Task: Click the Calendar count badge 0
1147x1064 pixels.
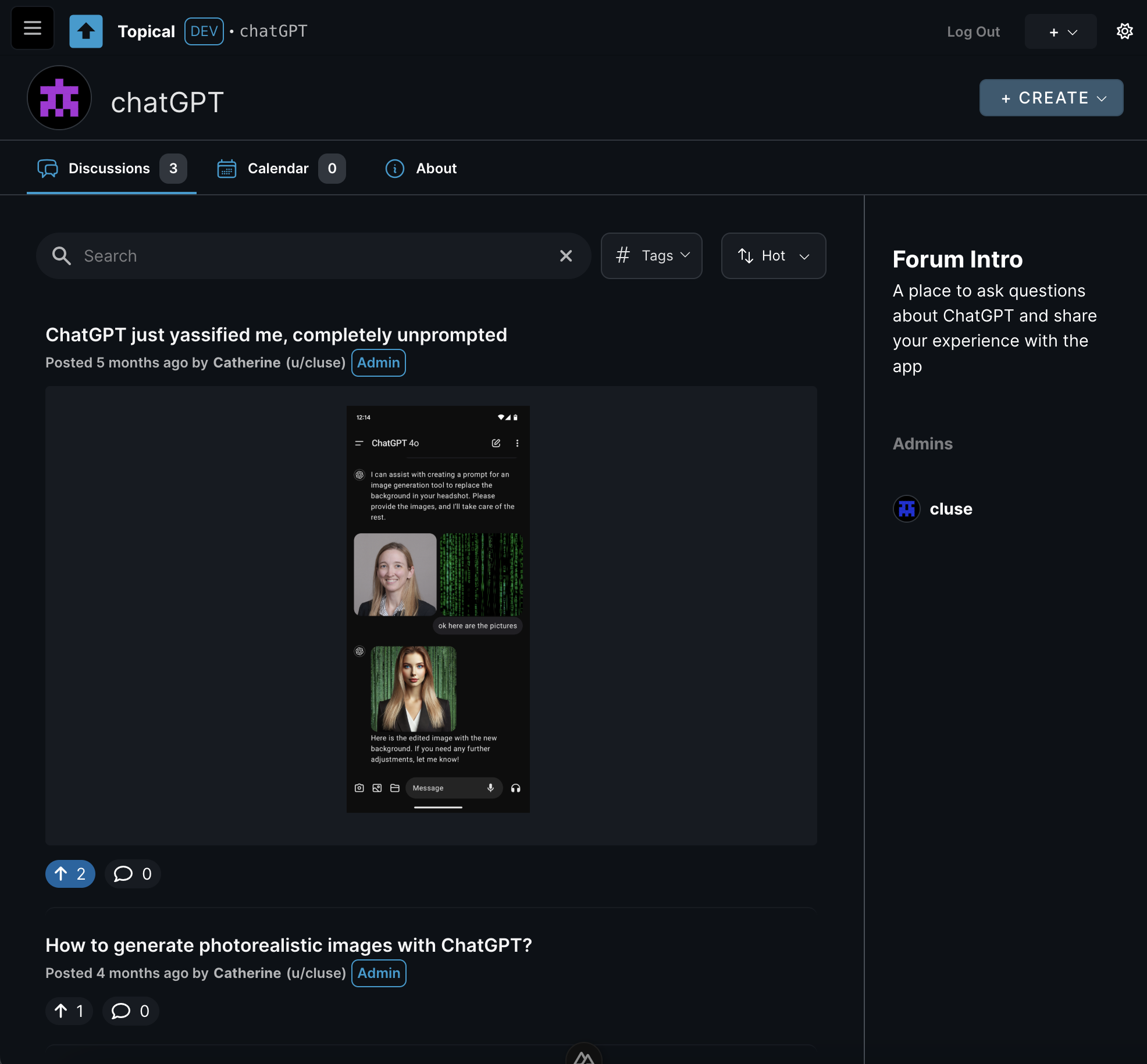Action: 332,169
